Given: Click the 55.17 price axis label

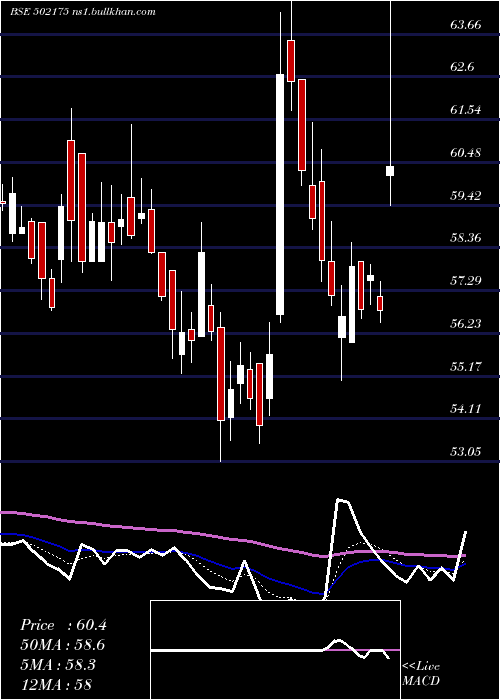Looking at the screenshot, I should point(466,366).
